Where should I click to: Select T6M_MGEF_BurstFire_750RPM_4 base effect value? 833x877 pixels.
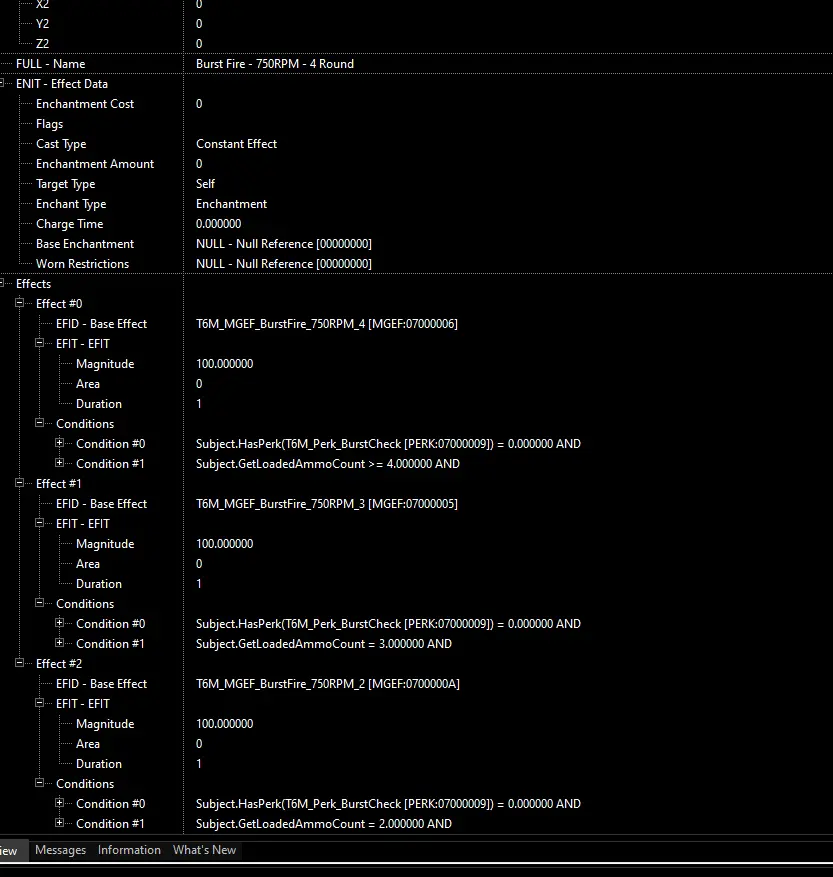[x=327, y=324]
